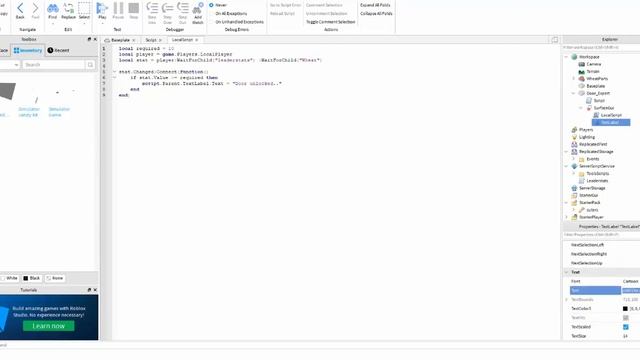Close the LocalScript tab
Screen dimensions: 640x360
coord(197,40)
